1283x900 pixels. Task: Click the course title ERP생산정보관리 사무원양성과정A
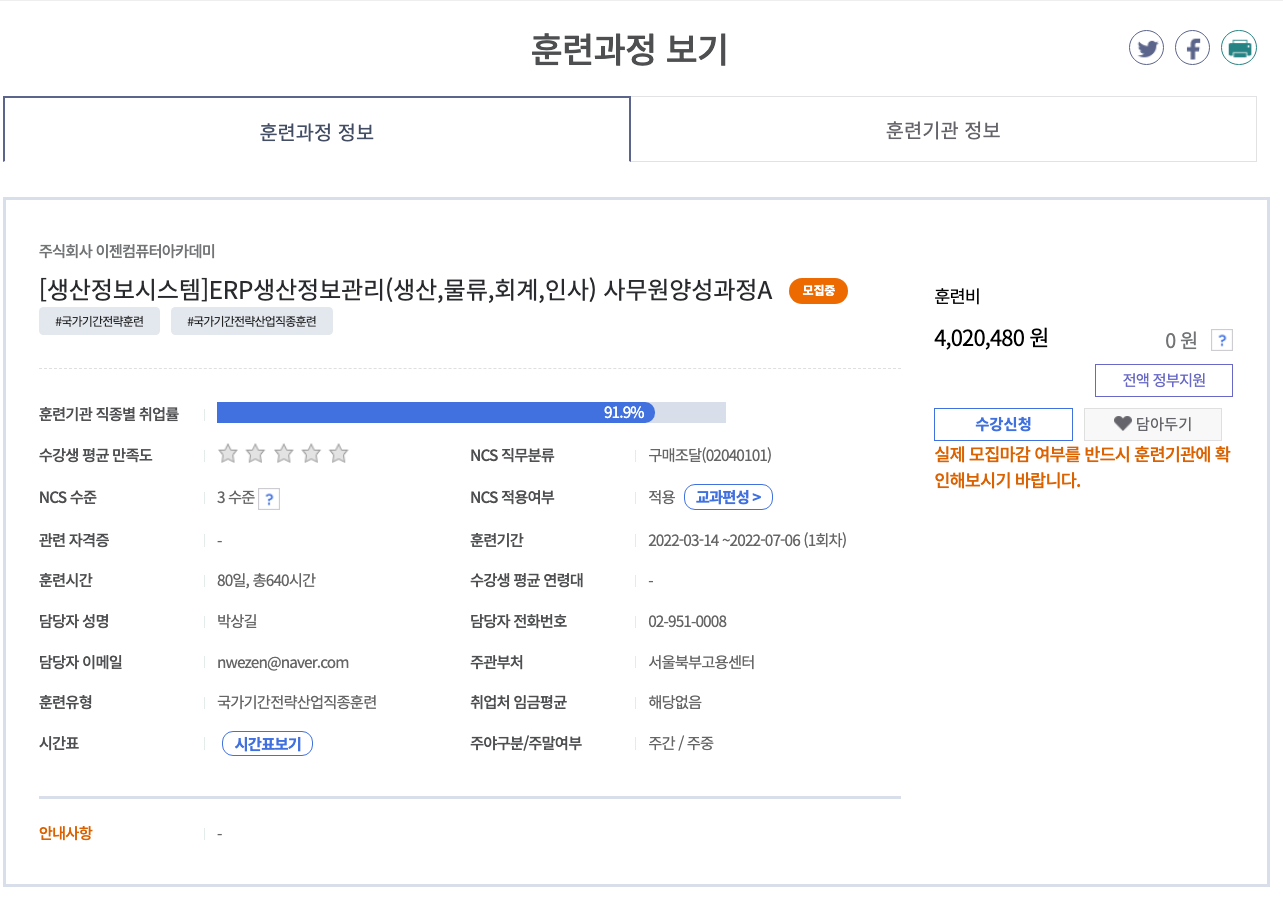click(x=406, y=290)
